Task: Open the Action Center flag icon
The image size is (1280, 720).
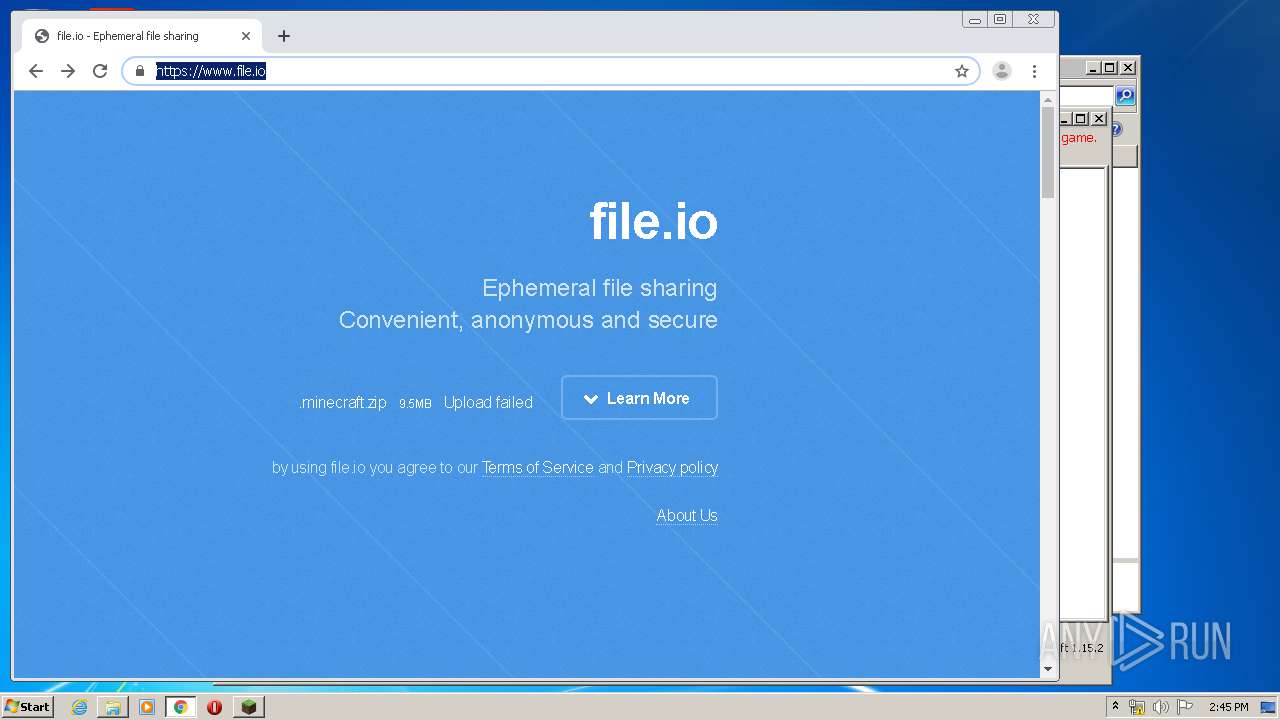Action: (1185, 707)
